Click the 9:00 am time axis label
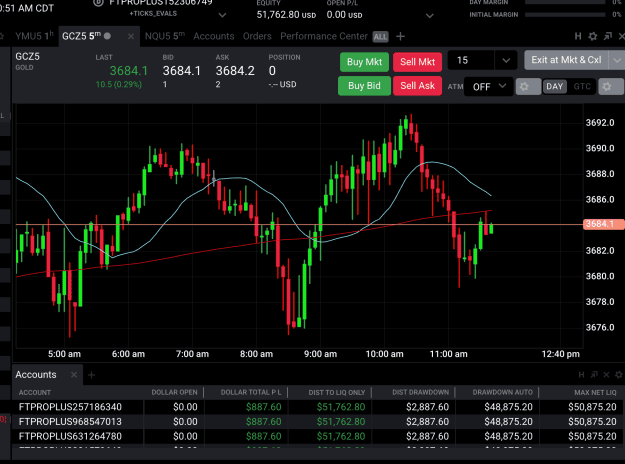625x464 pixels. [320, 354]
